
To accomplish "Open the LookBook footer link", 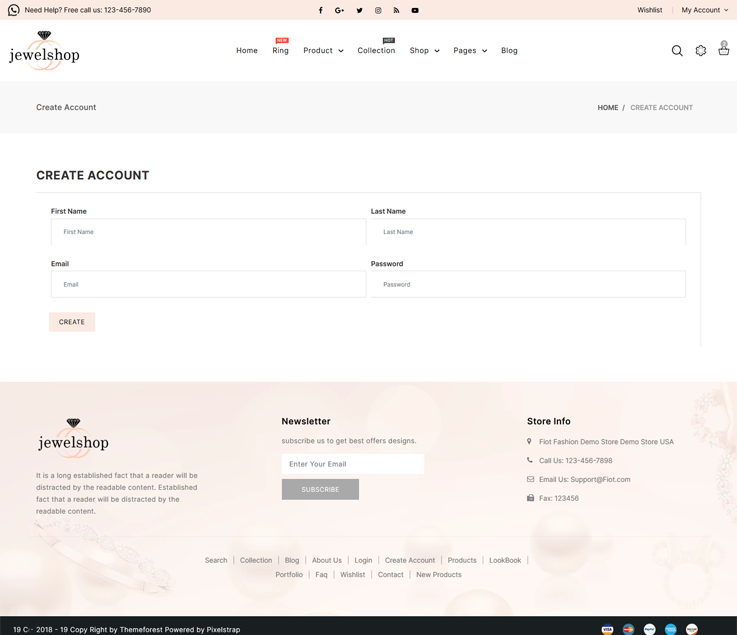I will 505,560.
